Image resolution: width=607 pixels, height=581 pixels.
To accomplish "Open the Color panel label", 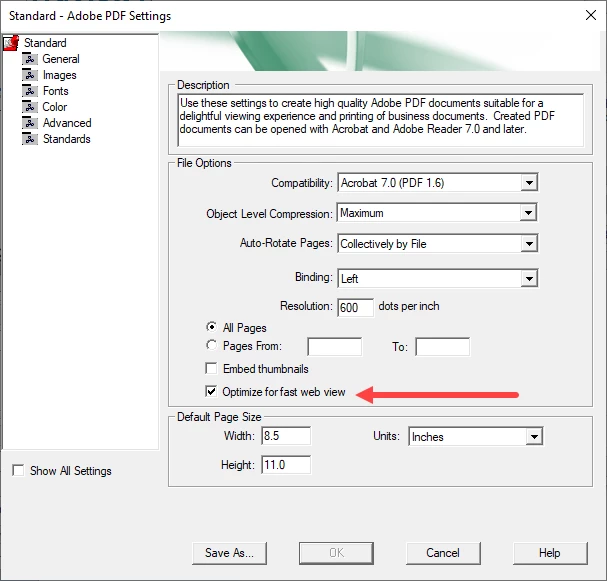I will 55,107.
